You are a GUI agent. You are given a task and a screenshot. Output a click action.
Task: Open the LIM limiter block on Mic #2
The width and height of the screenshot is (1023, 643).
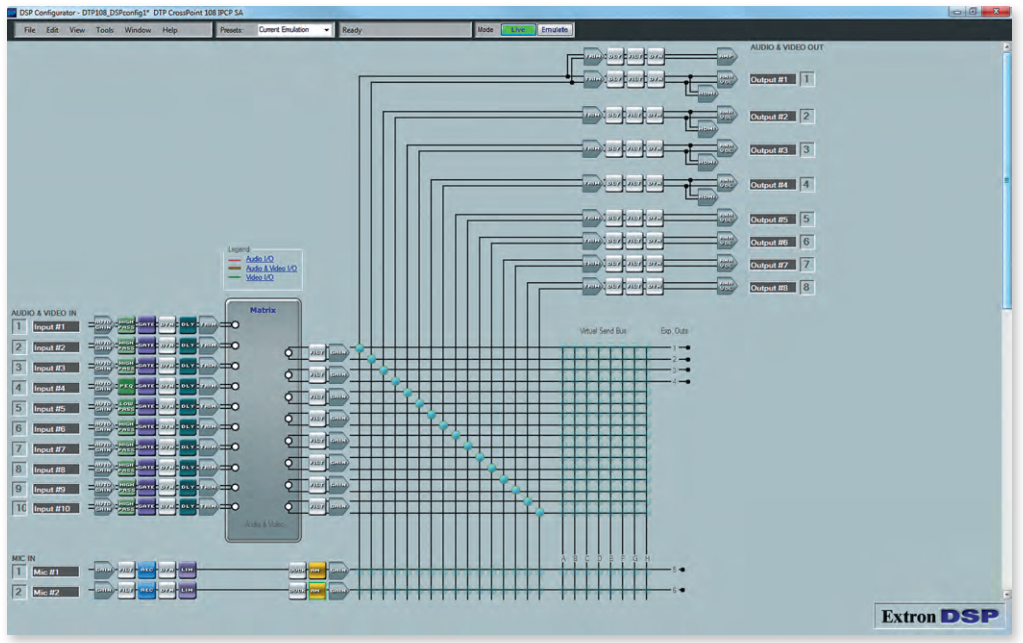(x=187, y=591)
